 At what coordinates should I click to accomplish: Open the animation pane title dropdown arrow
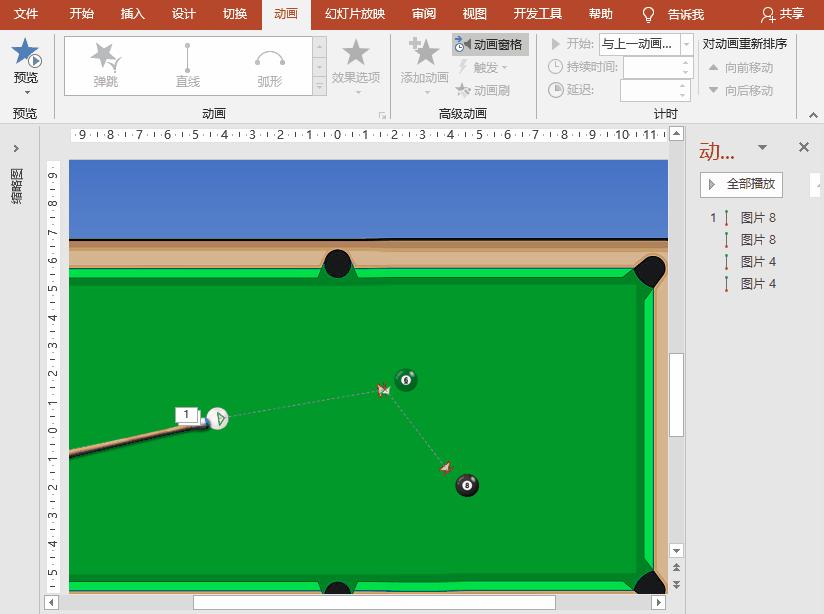762,146
